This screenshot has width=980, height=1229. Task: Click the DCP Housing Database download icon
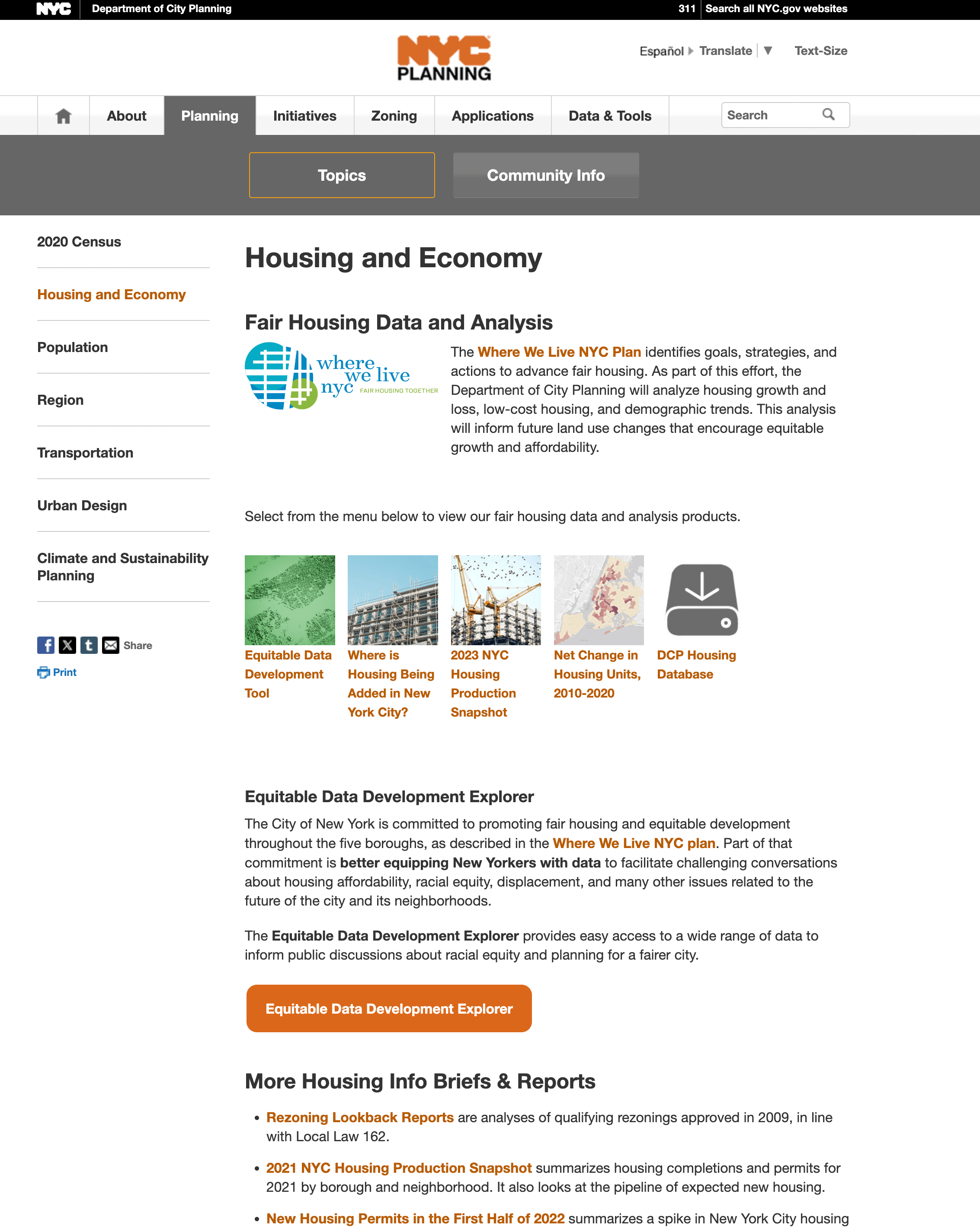click(x=702, y=598)
